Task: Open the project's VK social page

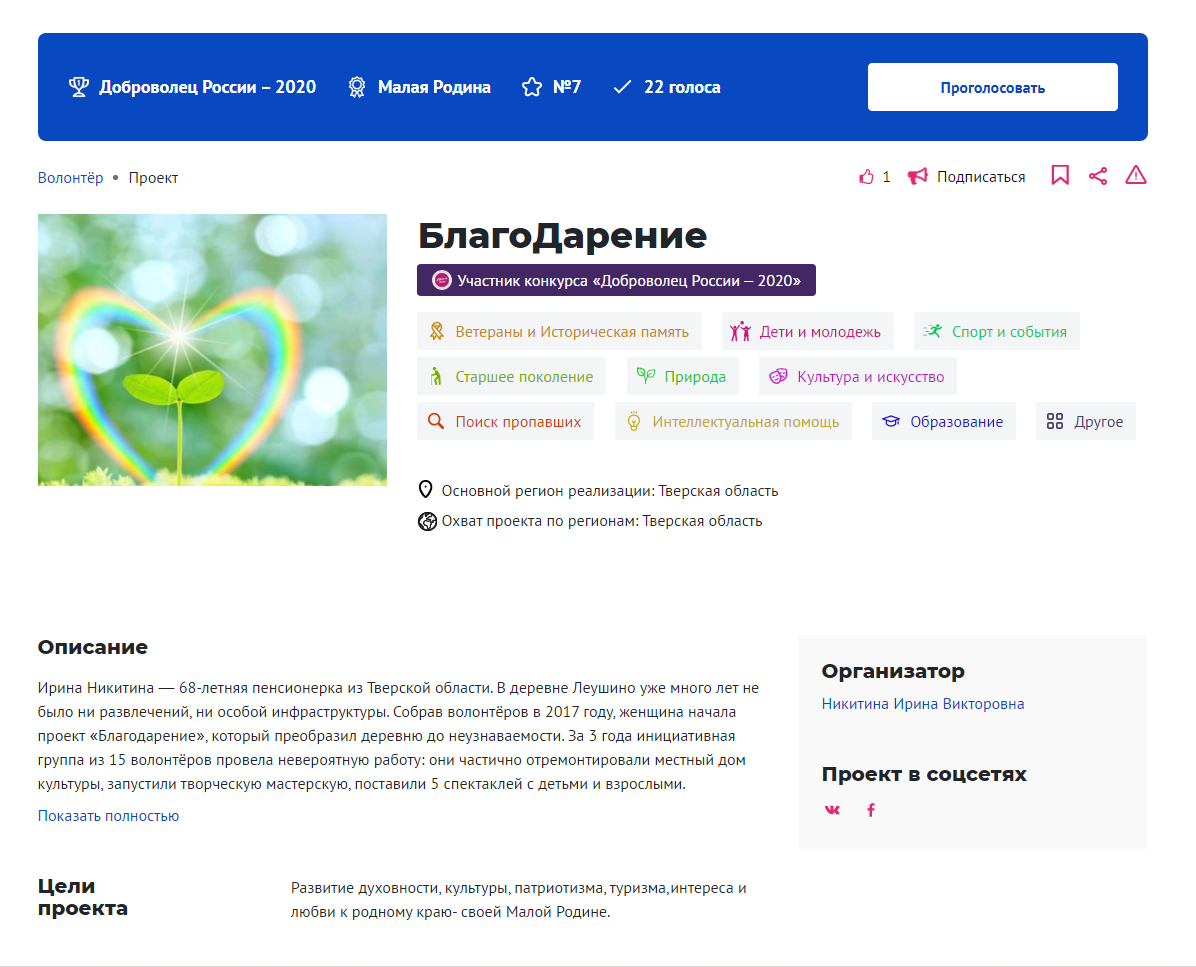Action: click(832, 810)
